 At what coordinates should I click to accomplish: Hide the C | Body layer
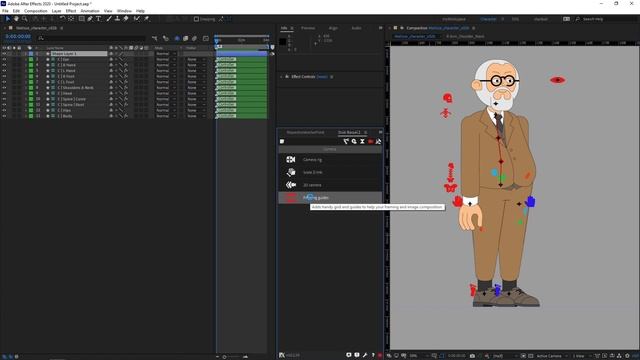(x=4, y=116)
